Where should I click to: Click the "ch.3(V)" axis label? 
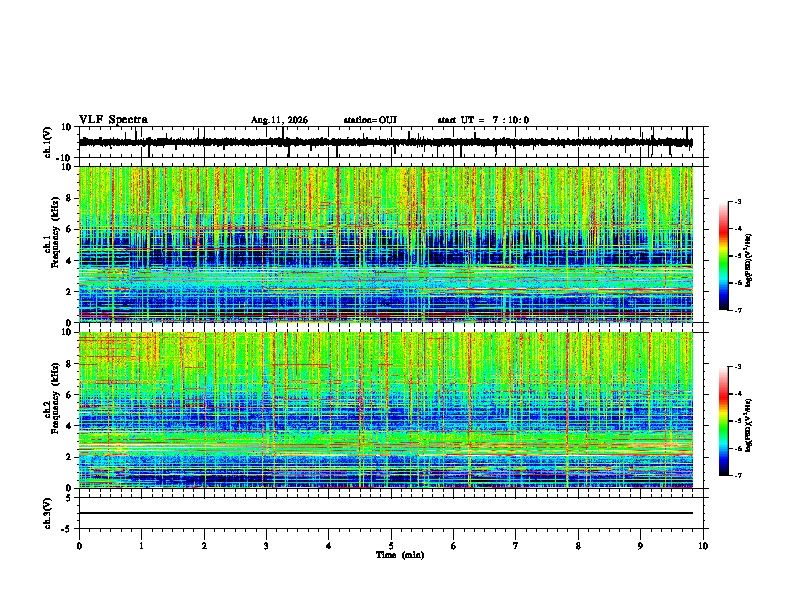(48, 513)
